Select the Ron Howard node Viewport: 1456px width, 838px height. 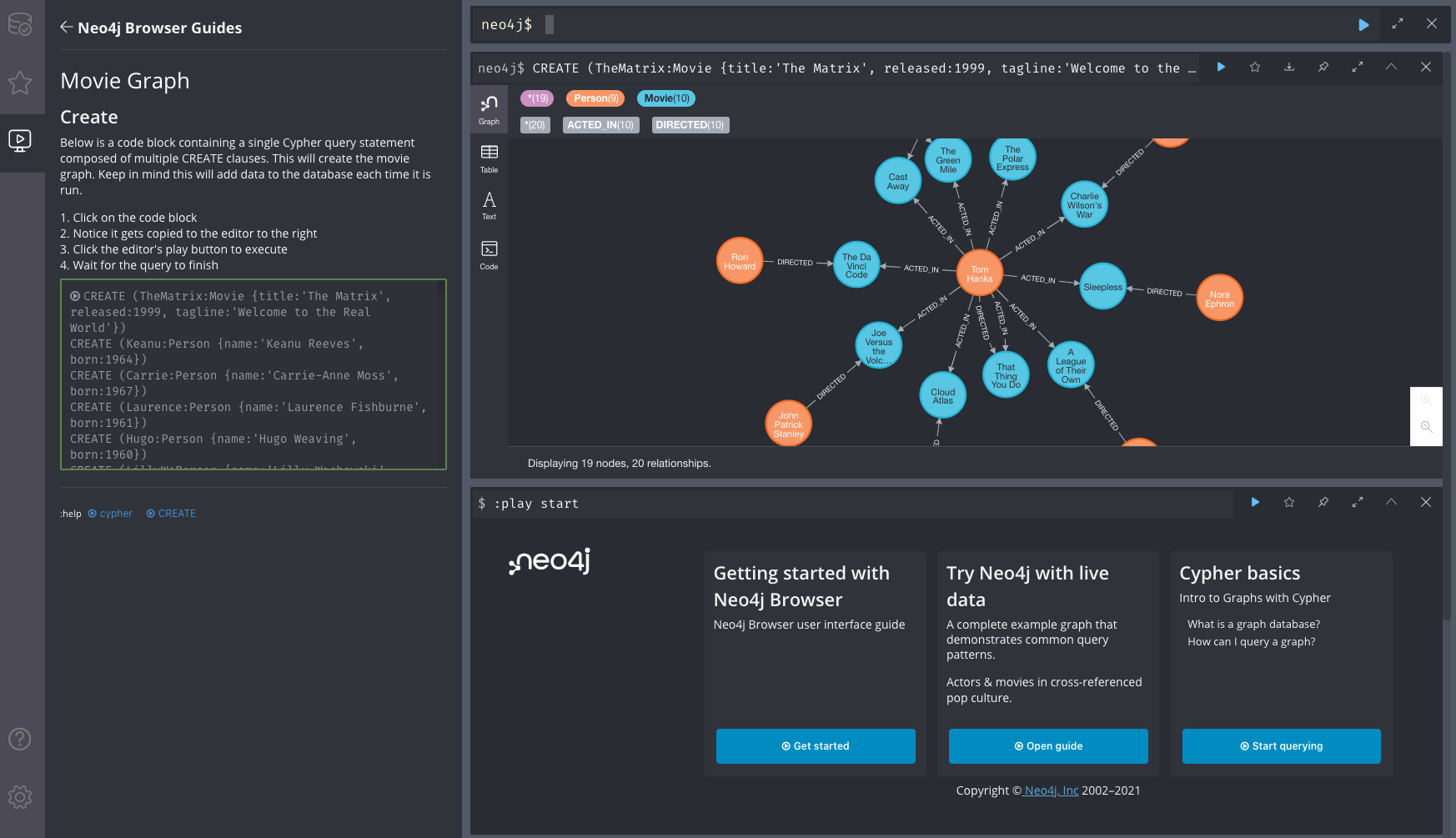pos(740,261)
